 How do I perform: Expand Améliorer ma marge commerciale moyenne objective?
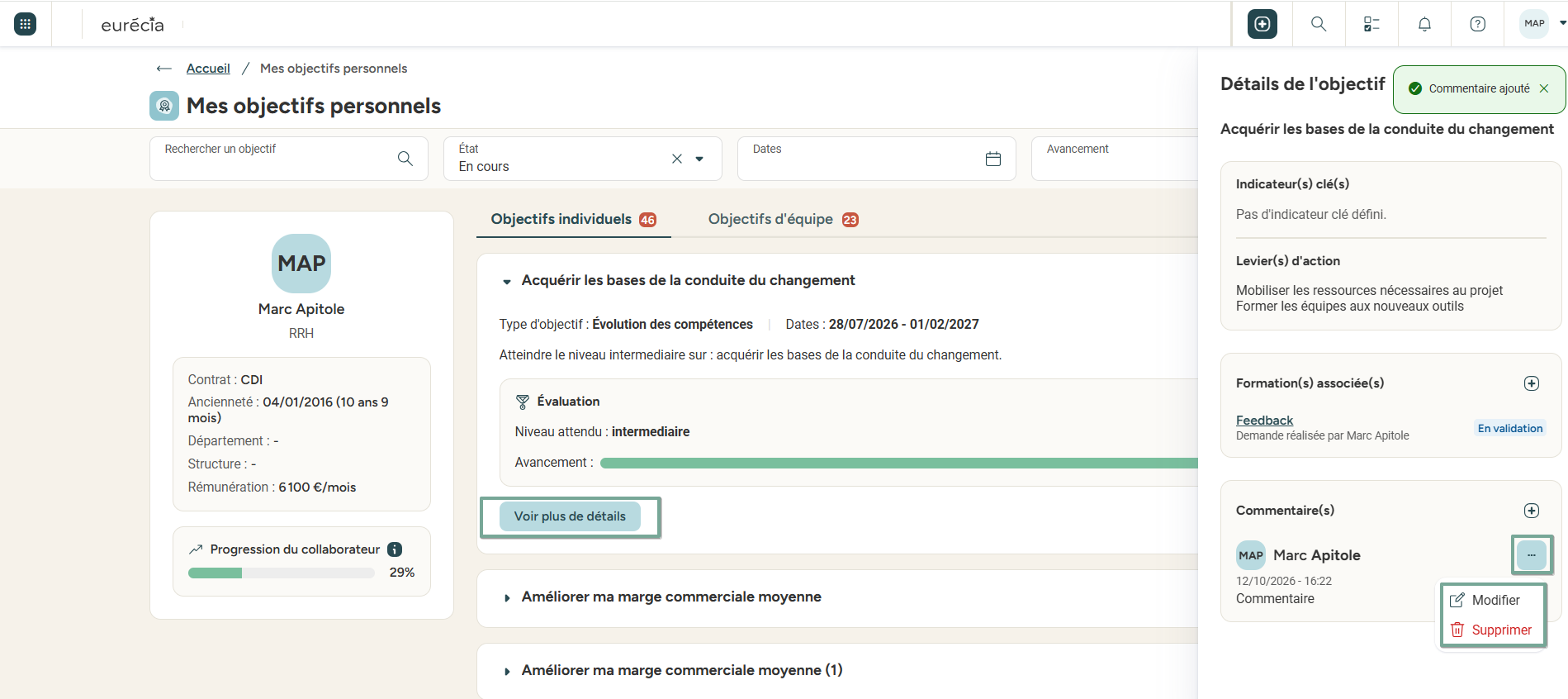pyautogui.click(x=507, y=597)
